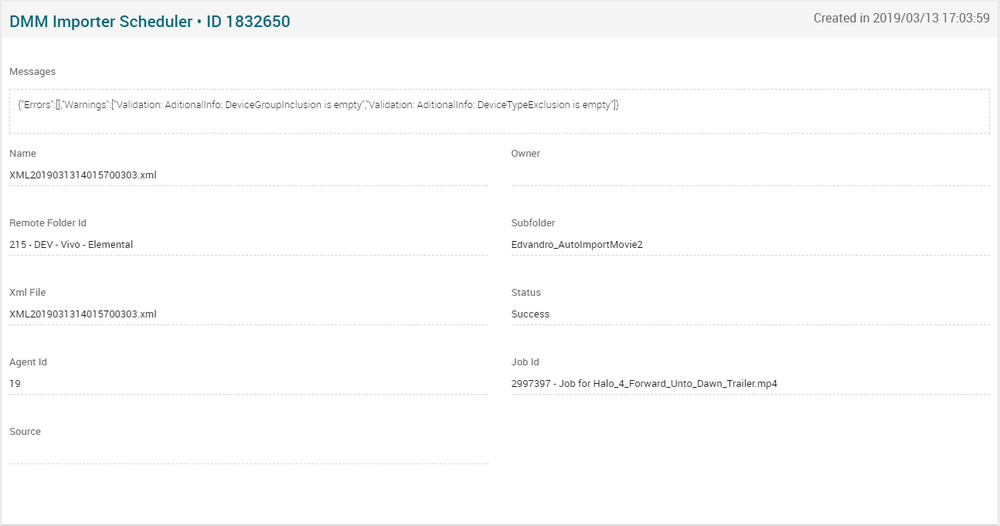Click the Messages section label
Screen dimensions: 1000x526
32,72
